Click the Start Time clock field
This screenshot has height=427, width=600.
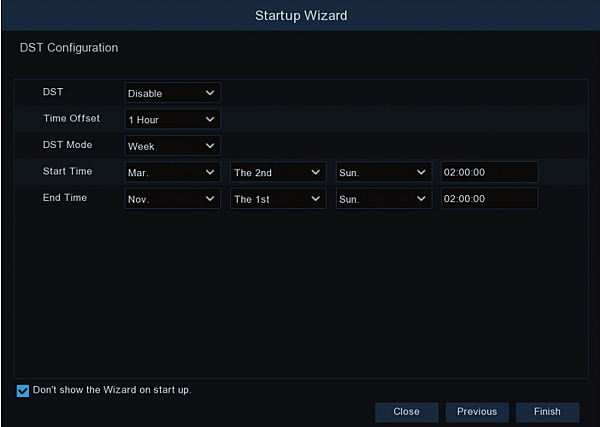(x=489, y=172)
